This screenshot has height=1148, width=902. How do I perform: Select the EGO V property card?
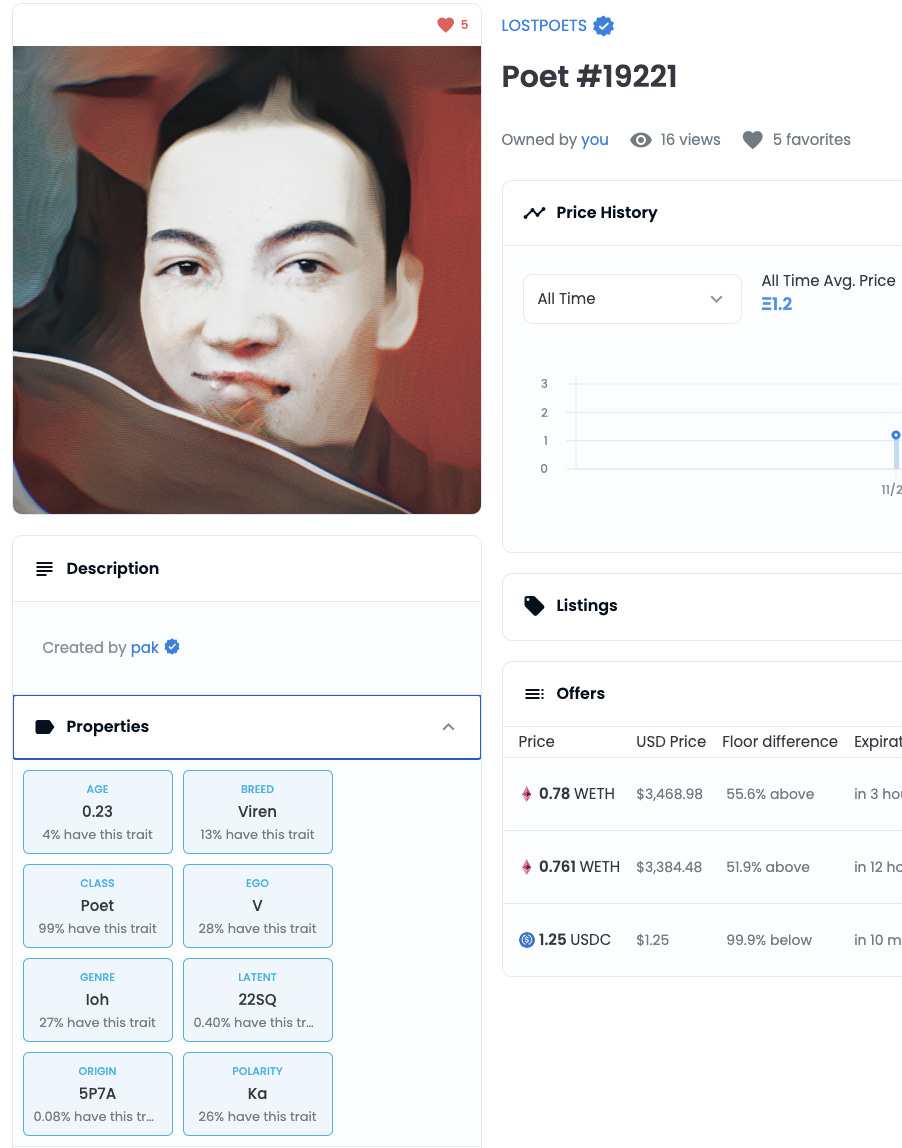258,906
